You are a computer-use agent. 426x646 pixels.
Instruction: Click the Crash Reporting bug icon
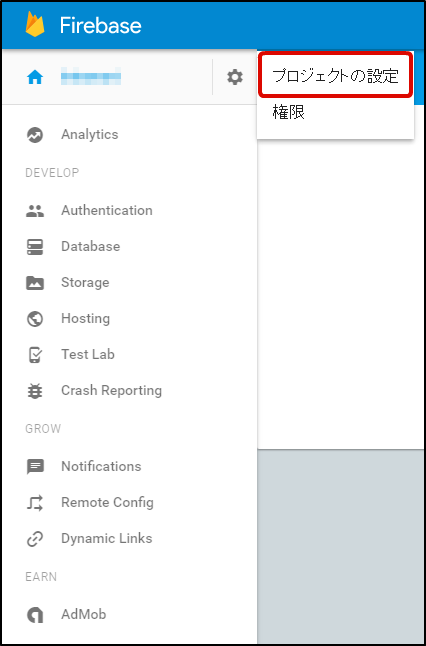pyautogui.click(x=35, y=391)
